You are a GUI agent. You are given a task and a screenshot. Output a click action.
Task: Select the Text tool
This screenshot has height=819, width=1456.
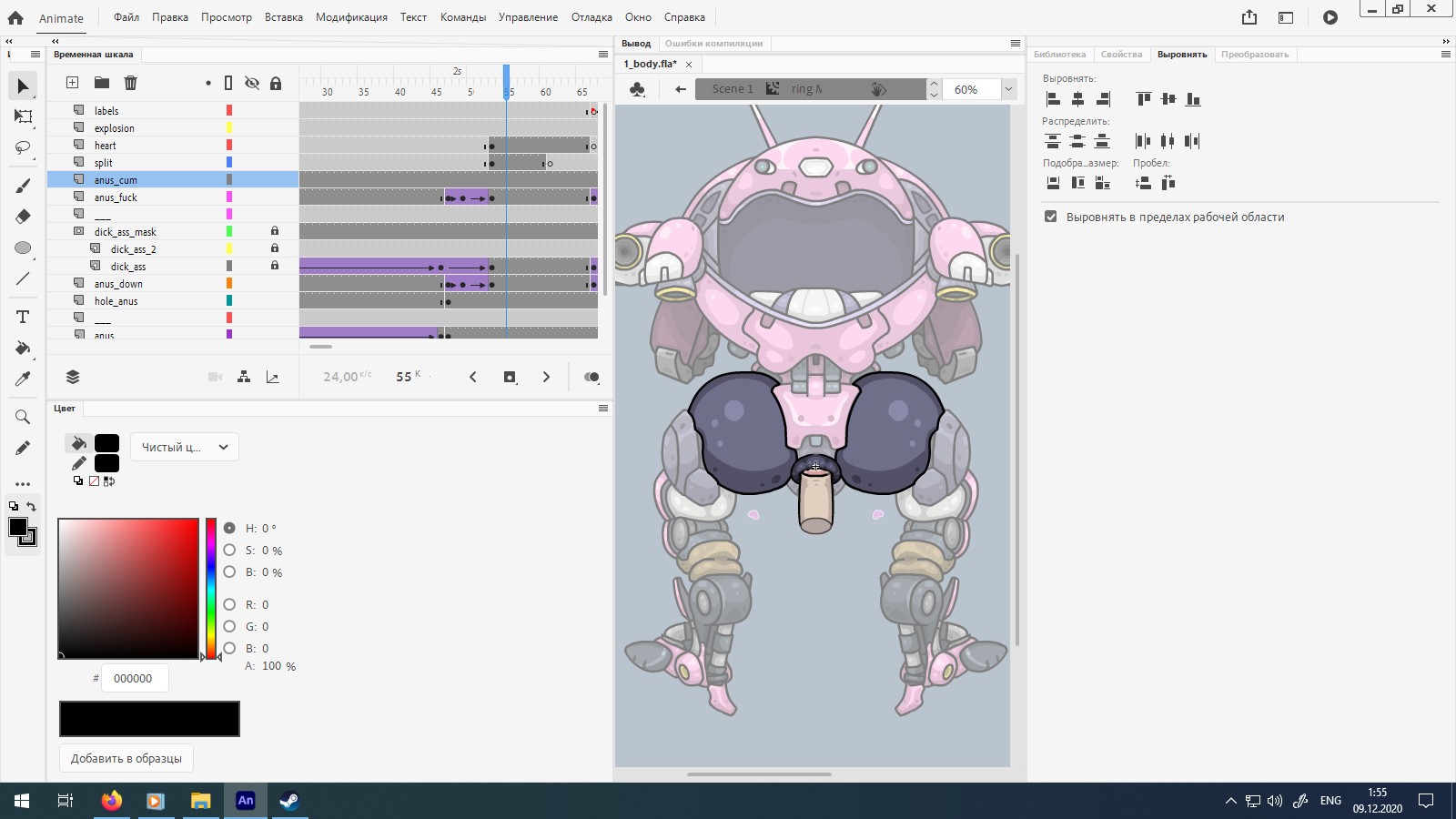click(23, 317)
